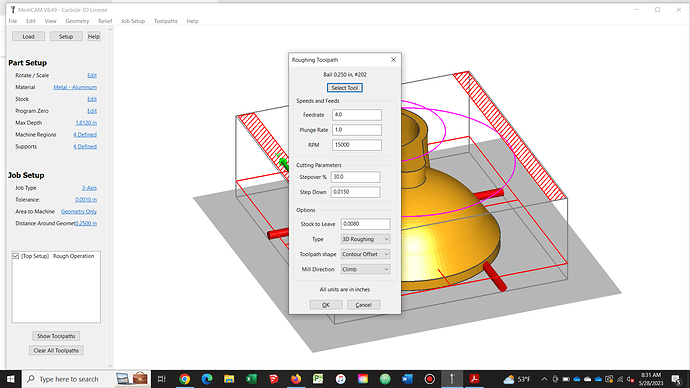Open the Mill Direction Climb dropdown
Image resolution: width=690 pixels, height=388 pixels.
pyautogui.click(x=365, y=269)
